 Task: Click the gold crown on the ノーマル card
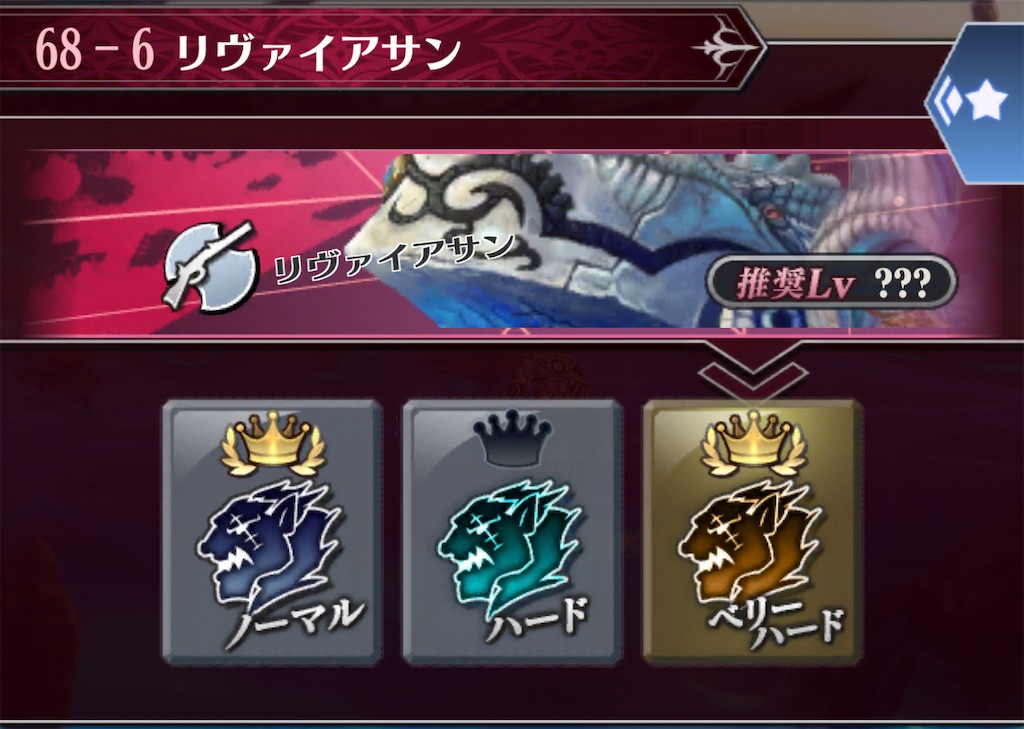click(x=273, y=442)
